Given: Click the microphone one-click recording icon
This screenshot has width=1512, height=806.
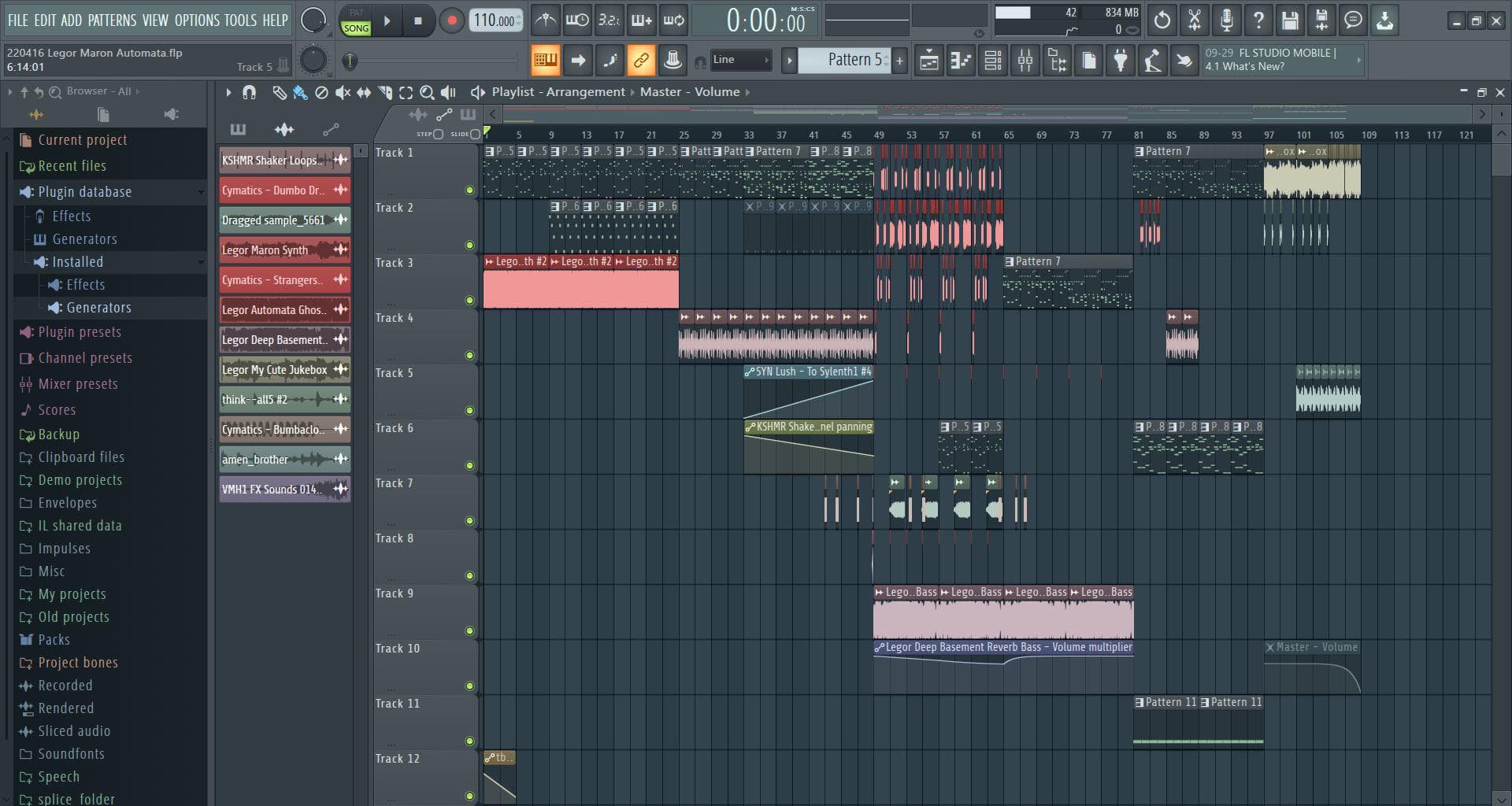Looking at the screenshot, I should point(1226,20).
